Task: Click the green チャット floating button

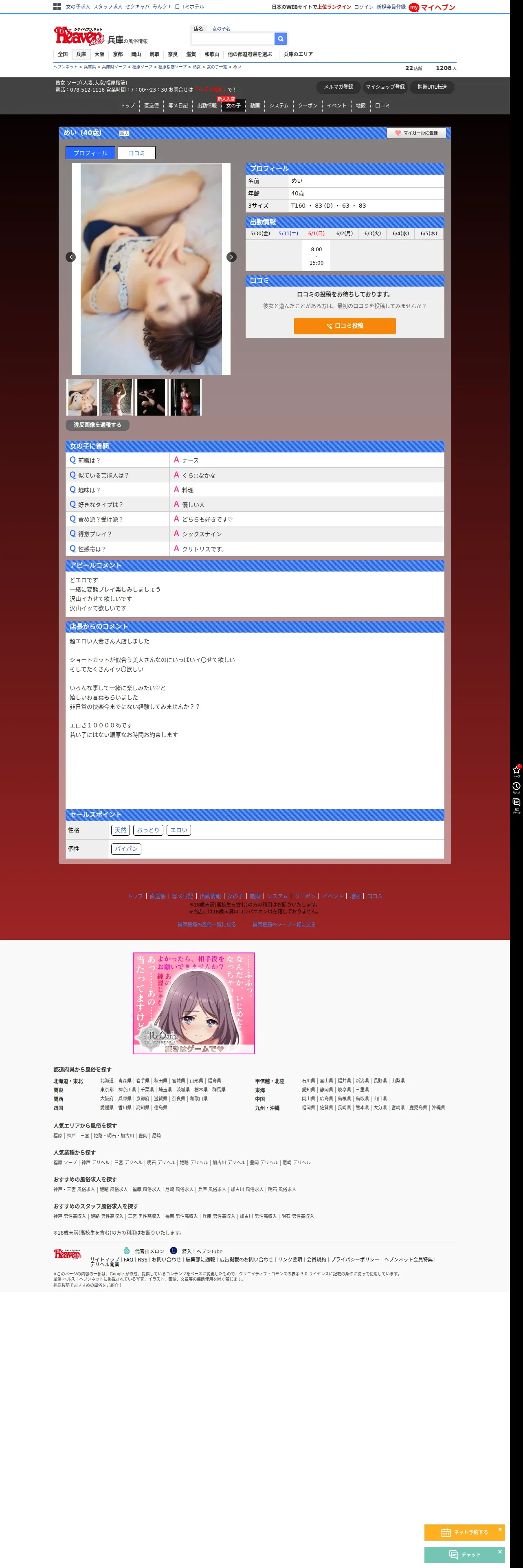Action: 465,1555
